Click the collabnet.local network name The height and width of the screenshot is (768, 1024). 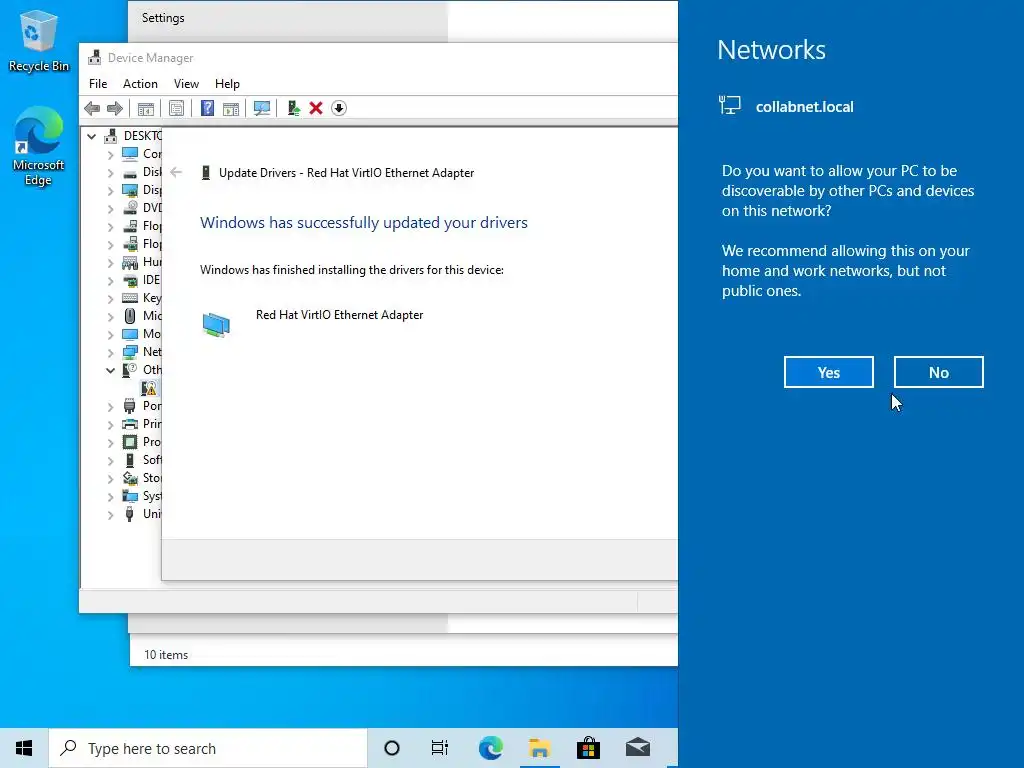click(x=805, y=107)
